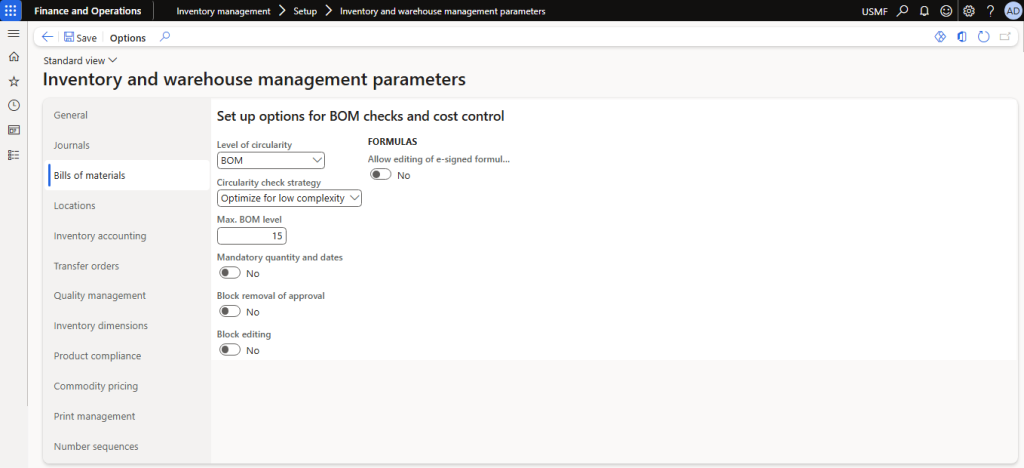Toggle Allow editing of e-signed formulas
Screen dimensions: 1024x468
(380, 175)
